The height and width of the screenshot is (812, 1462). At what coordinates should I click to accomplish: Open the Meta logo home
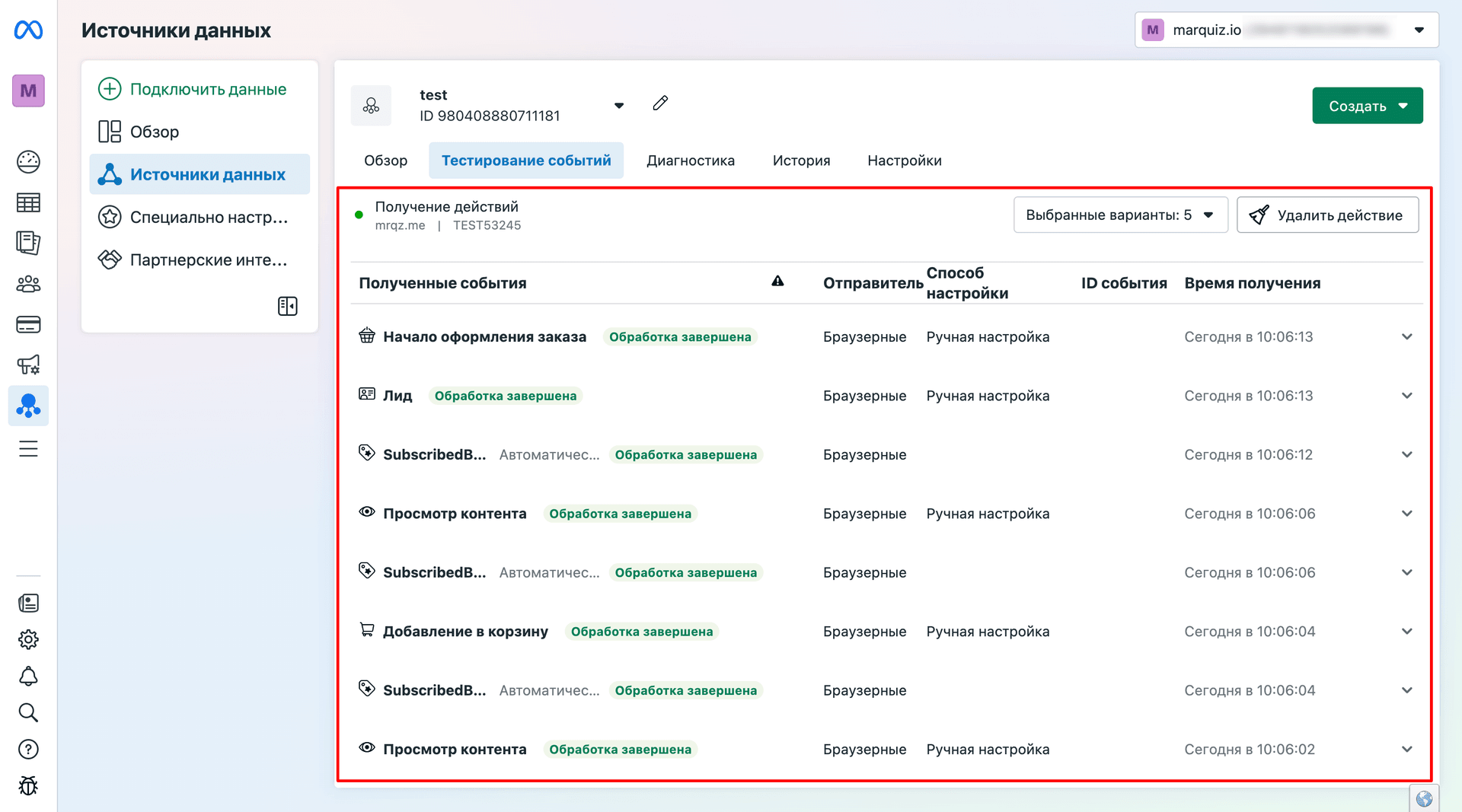coord(28,30)
